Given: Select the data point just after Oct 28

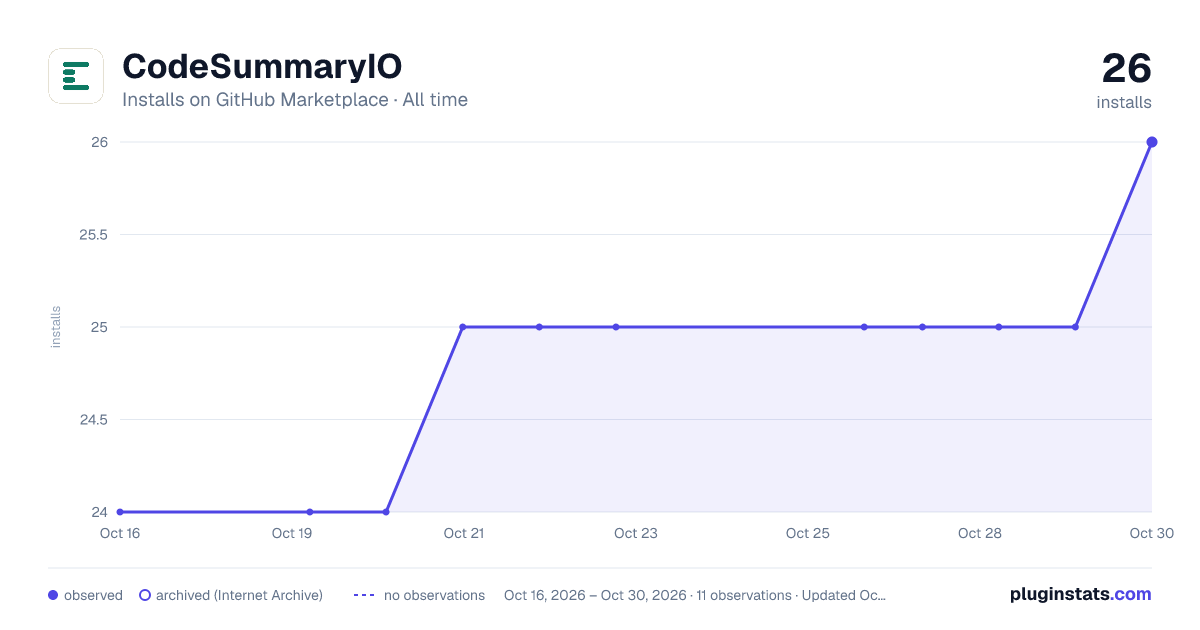Looking at the screenshot, I should click(x=999, y=327).
